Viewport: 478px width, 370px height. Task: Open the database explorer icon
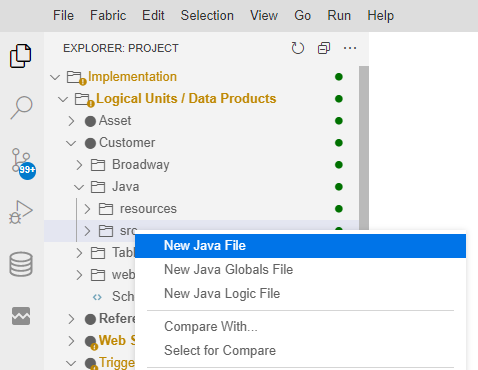click(x=21, y=264)
